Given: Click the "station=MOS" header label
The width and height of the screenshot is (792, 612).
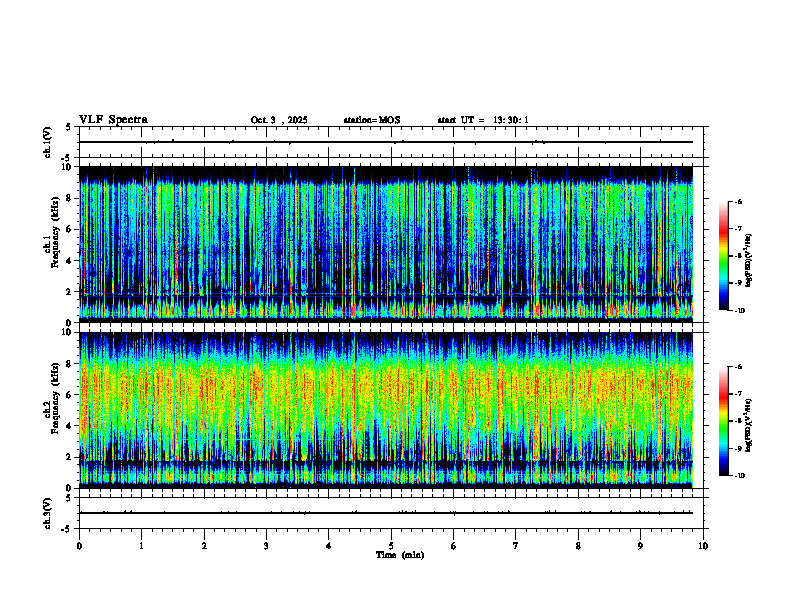Looking at the screenshot, I should (372, 120).
